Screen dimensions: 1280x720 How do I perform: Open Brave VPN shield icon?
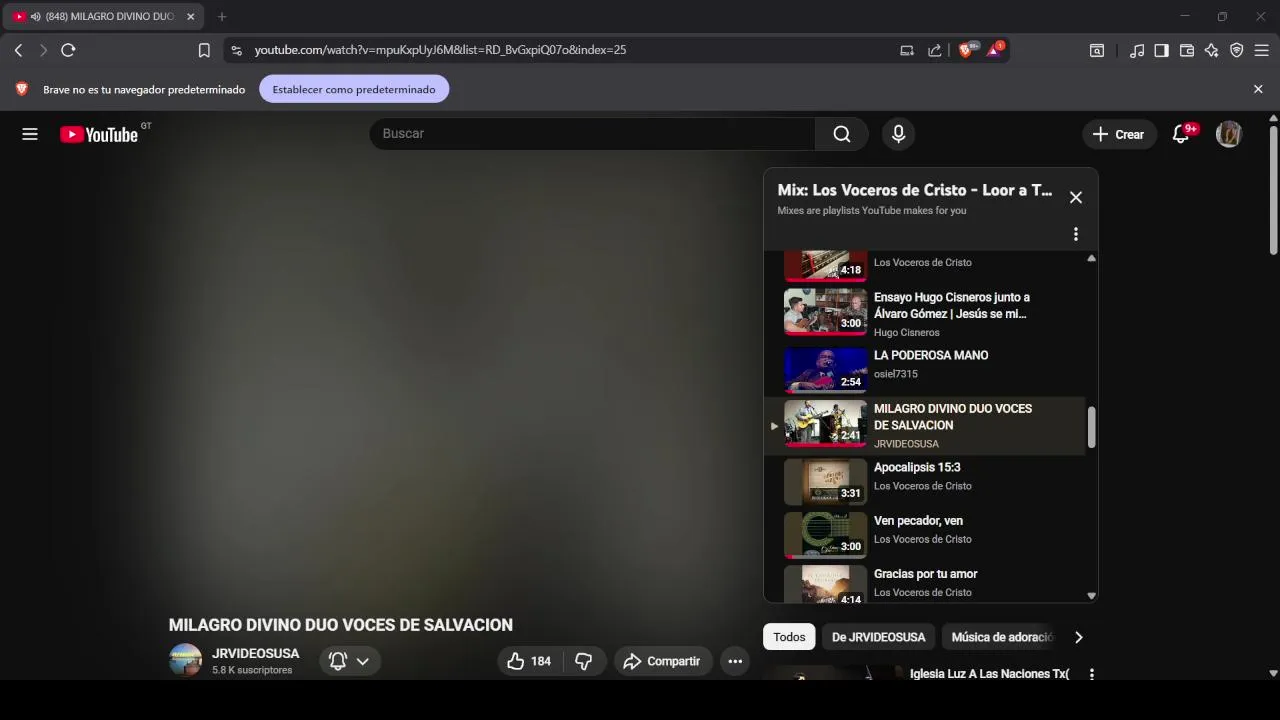(1237, 50)
